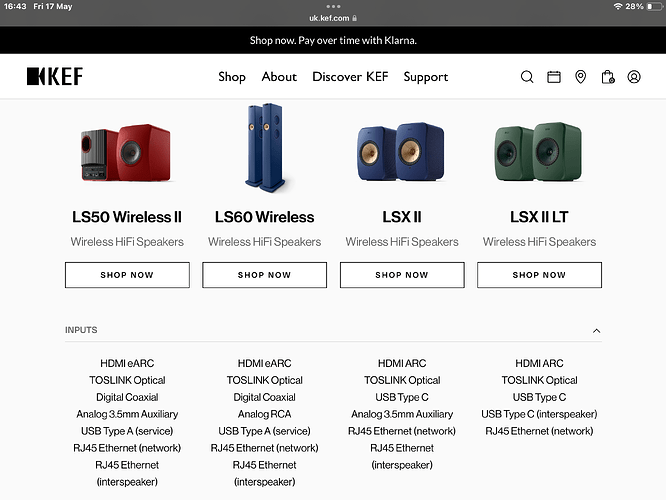The image size is (666, 500).
Task: Click the LS60 Wireless title
Action: click(x=264, y=217)
